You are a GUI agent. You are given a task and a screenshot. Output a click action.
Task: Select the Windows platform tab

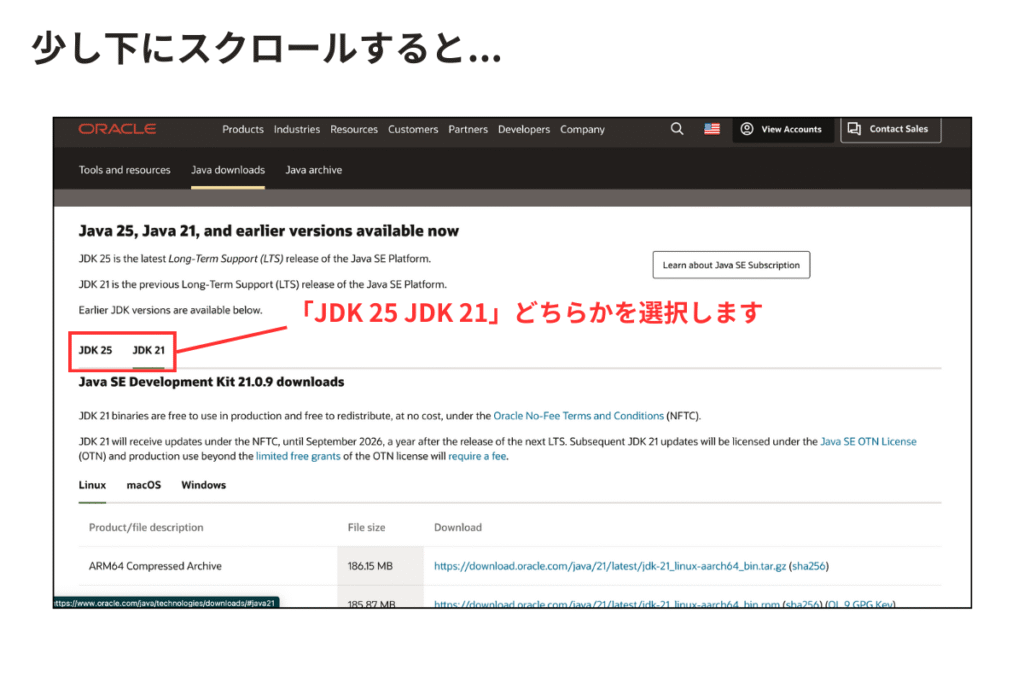(203, 485)
